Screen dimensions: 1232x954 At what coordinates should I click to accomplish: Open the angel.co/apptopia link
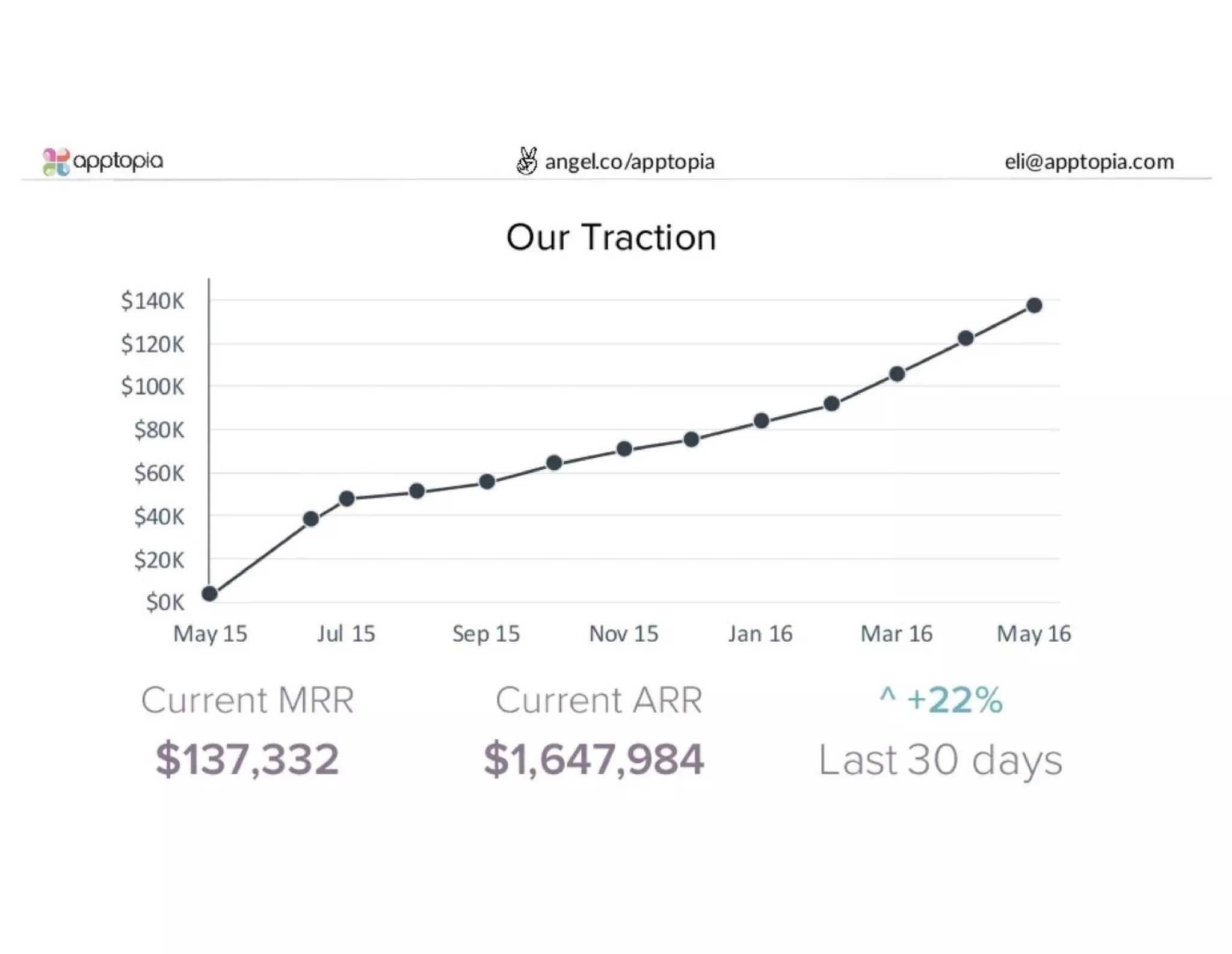tap(629, 162)
